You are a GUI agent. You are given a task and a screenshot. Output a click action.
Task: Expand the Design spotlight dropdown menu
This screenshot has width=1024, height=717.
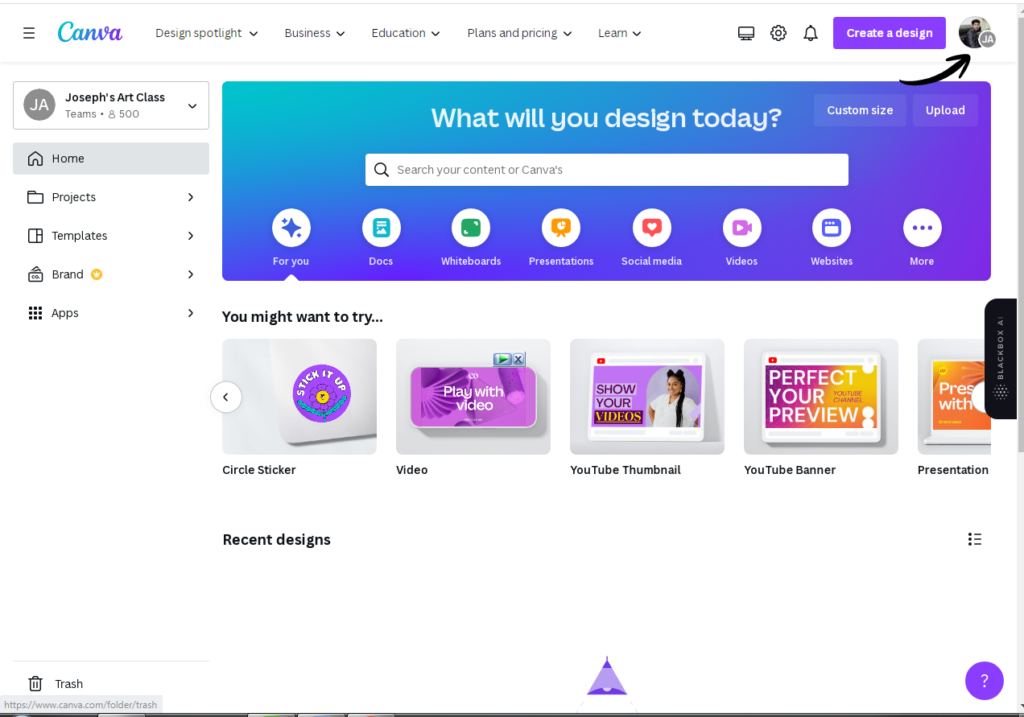click(x=207, y=33)
